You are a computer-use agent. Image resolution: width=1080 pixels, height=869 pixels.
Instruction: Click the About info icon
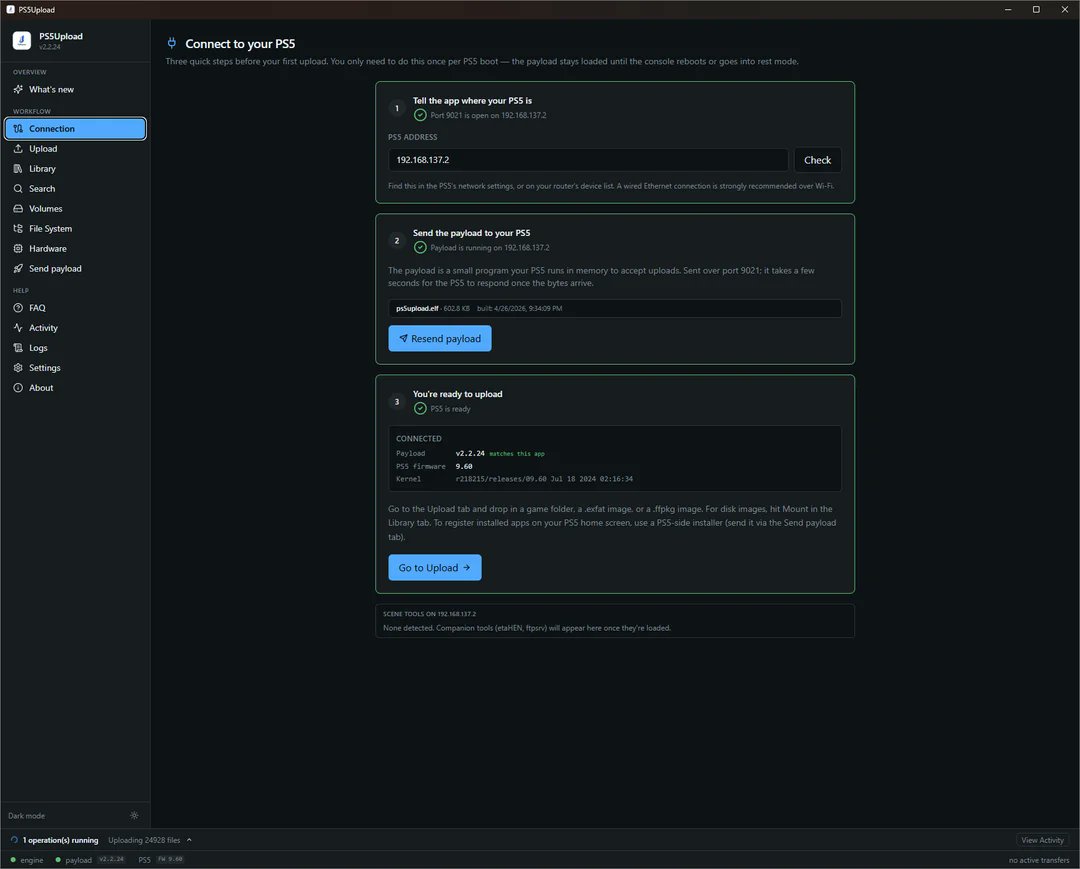pos(18,388)
